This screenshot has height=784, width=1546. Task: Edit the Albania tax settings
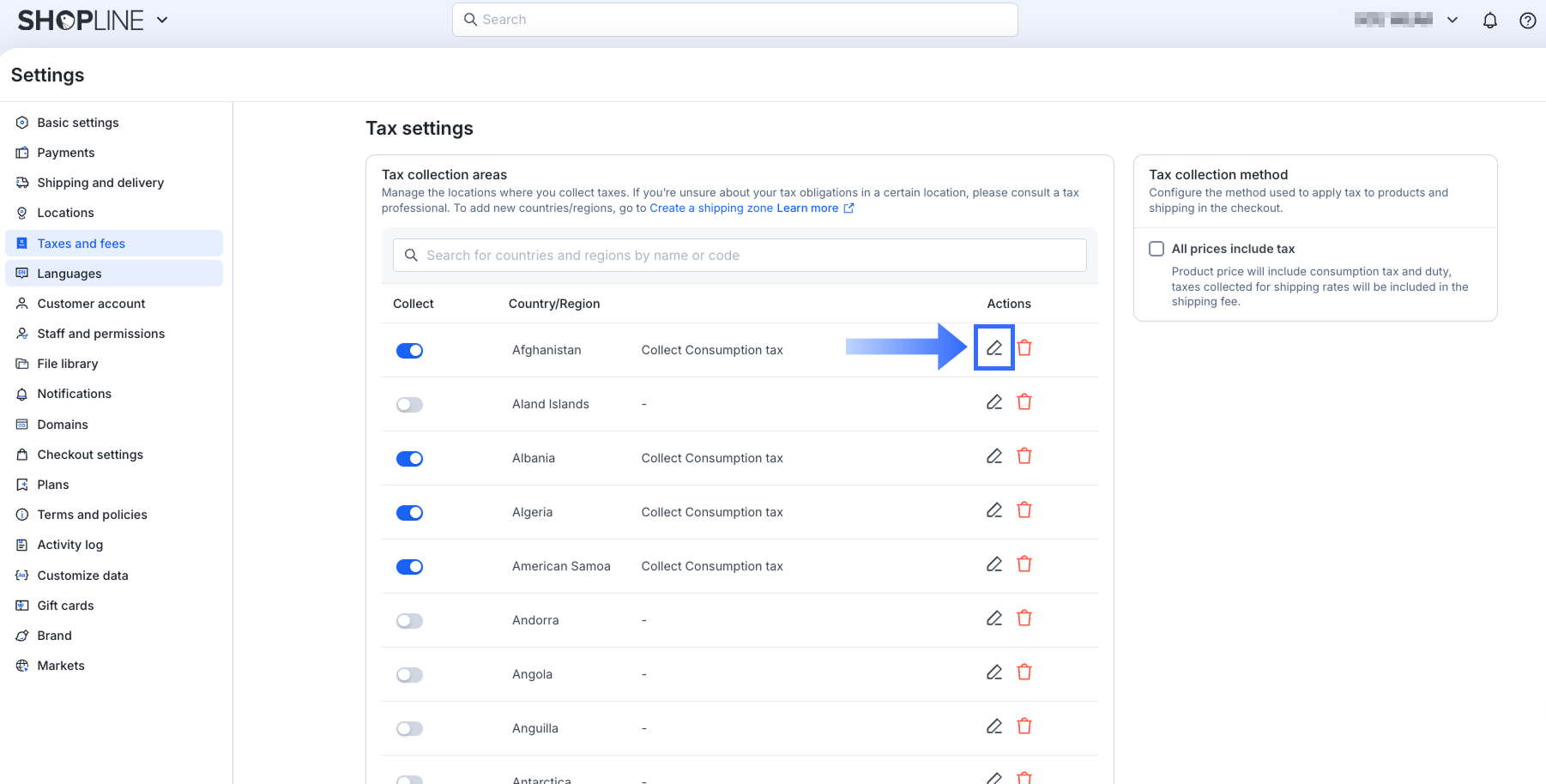point(993,456)
